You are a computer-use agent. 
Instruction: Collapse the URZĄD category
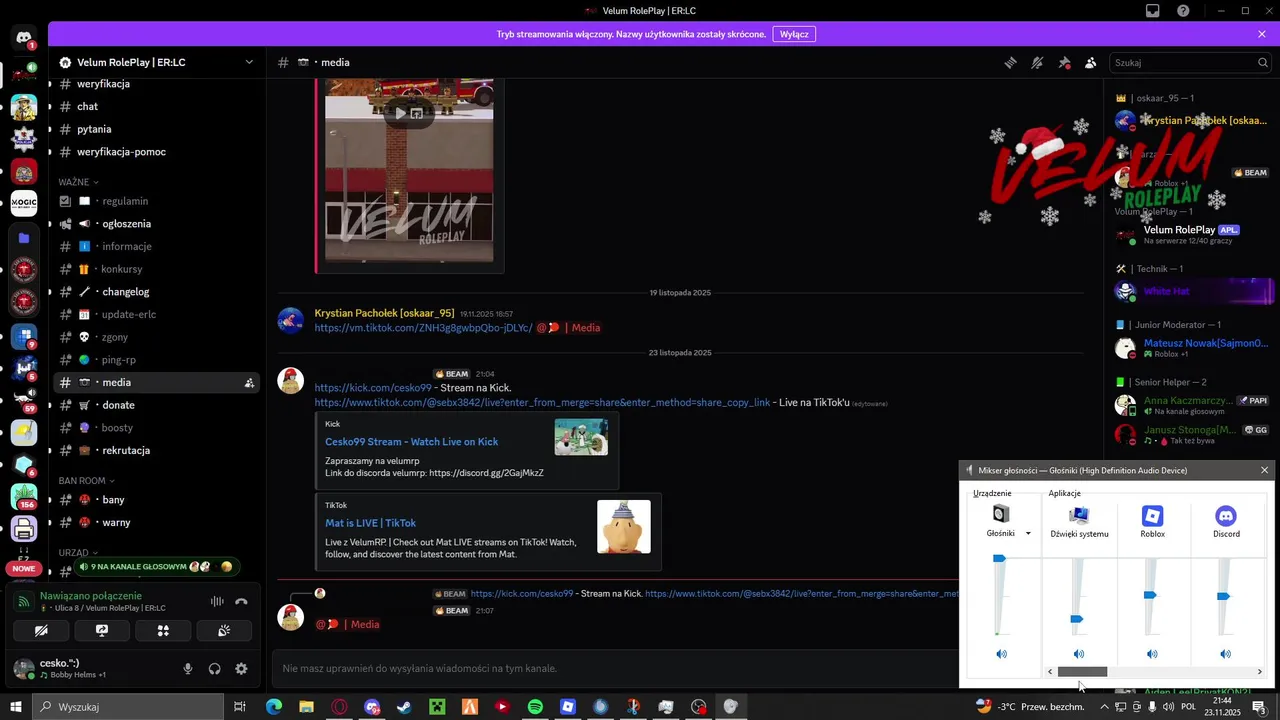coord(78,552)
